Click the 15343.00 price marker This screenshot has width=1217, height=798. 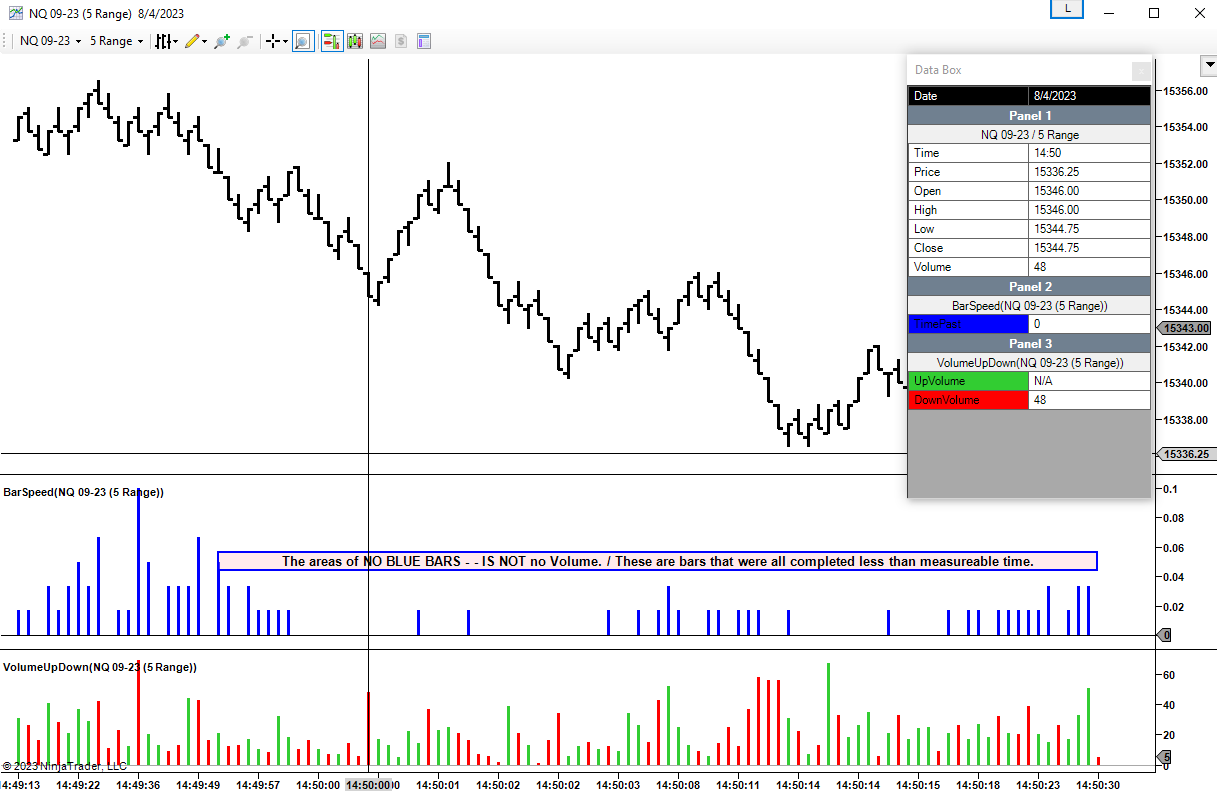[1185, 328]
